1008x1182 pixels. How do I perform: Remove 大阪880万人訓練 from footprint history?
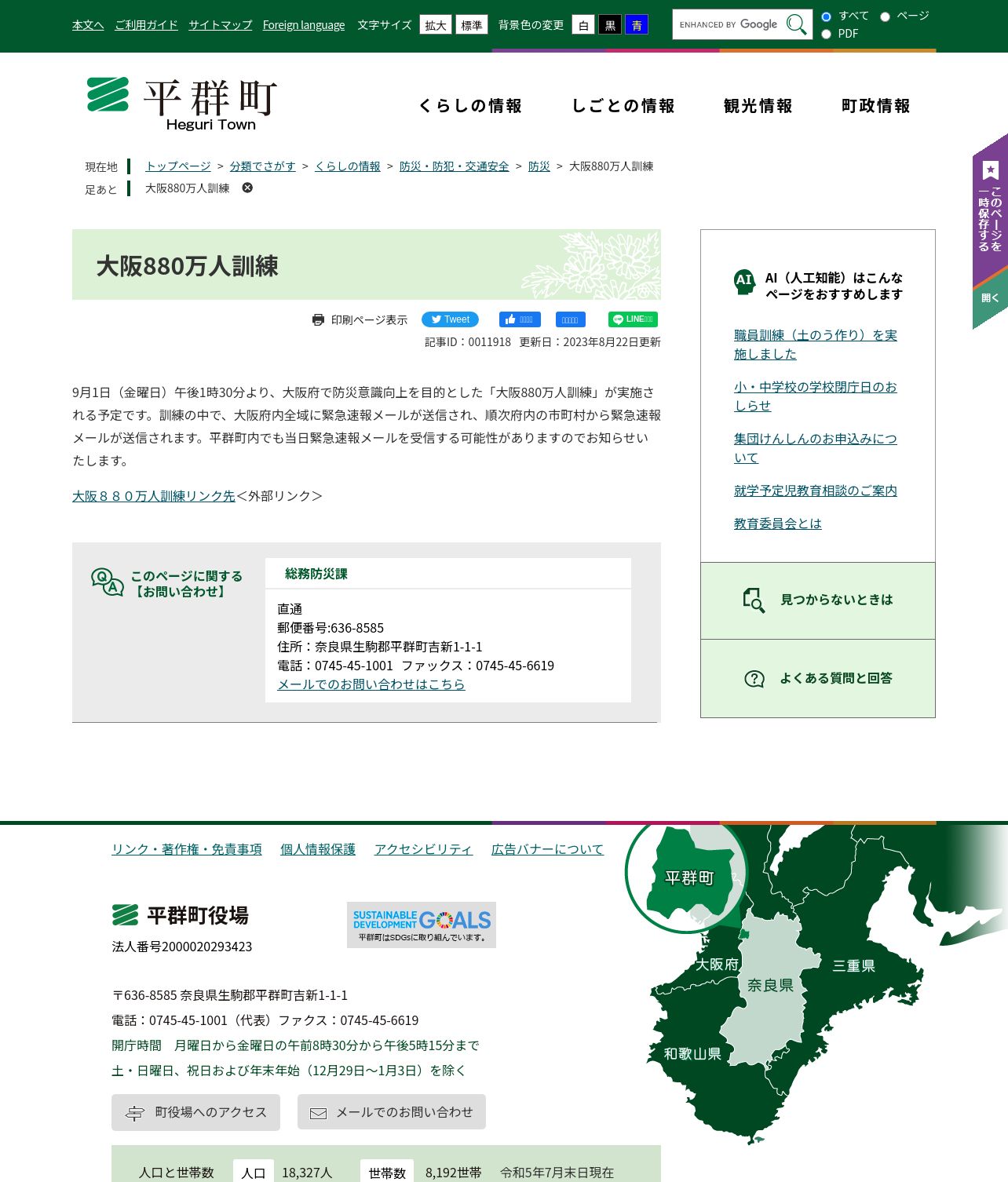click(x=247, y=188)
